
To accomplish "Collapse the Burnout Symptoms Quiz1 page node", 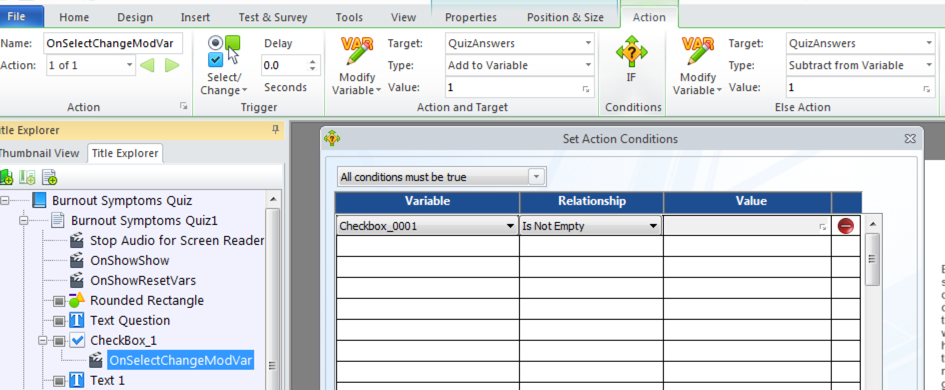I will (x=25, y=220).
